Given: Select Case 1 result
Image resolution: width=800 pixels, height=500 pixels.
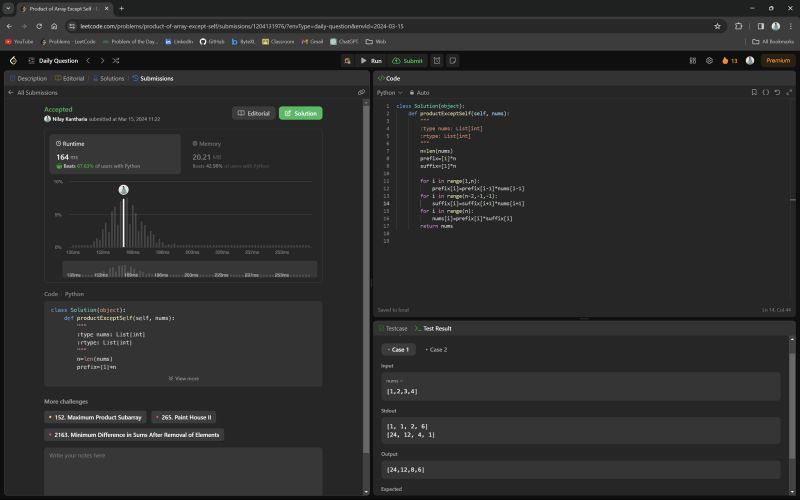Looking at the screenshot, I should pyautogui.click(x=398, y=349).
